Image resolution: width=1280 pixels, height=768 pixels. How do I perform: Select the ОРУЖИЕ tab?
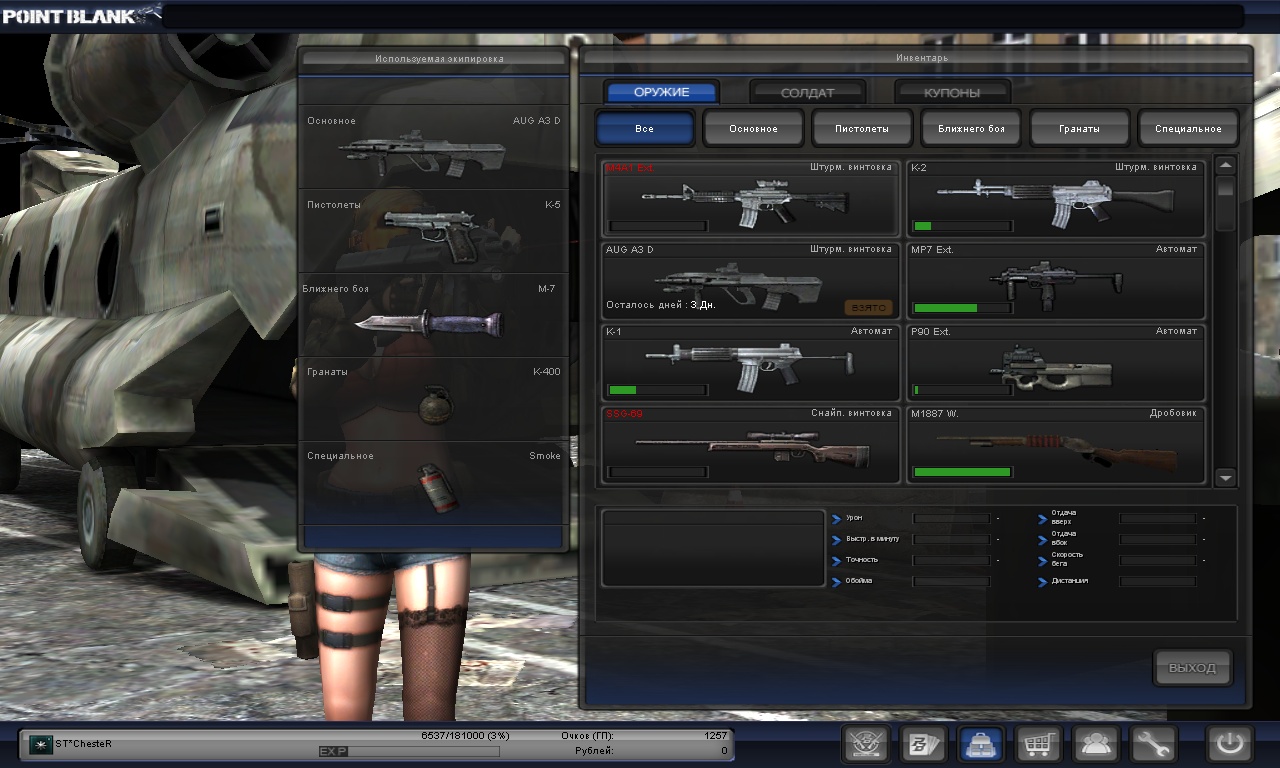point(661,93)
